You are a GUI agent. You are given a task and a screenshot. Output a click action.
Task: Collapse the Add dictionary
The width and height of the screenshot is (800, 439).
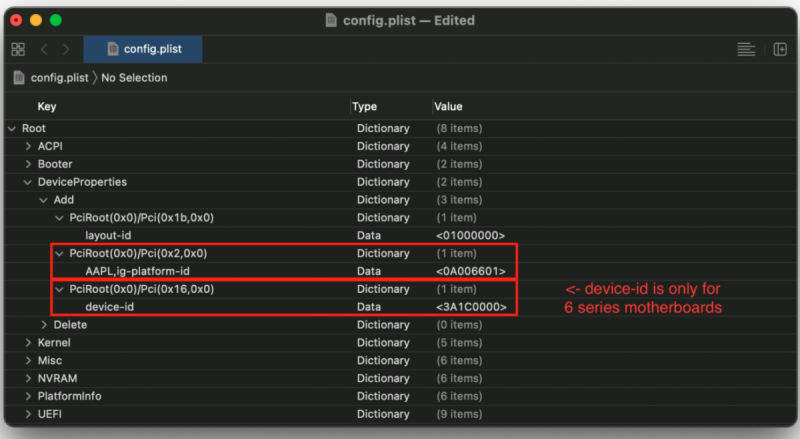[43, 200]
